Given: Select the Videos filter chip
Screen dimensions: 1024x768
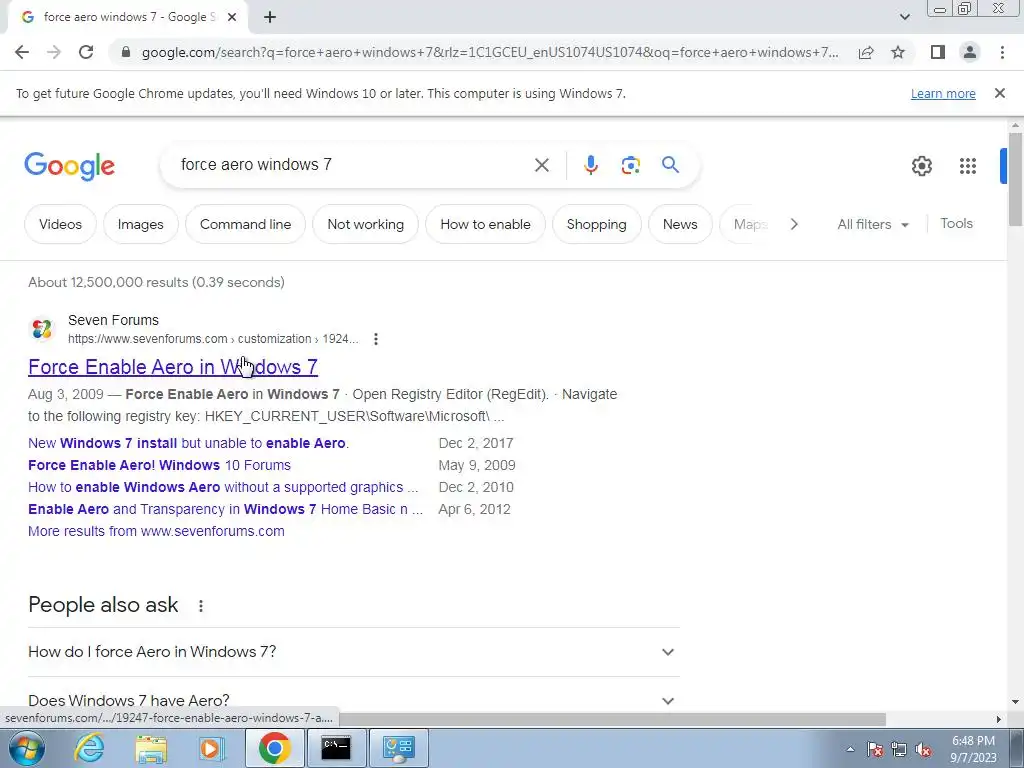Looking at the screenshot, I should (x=60, y=224).
